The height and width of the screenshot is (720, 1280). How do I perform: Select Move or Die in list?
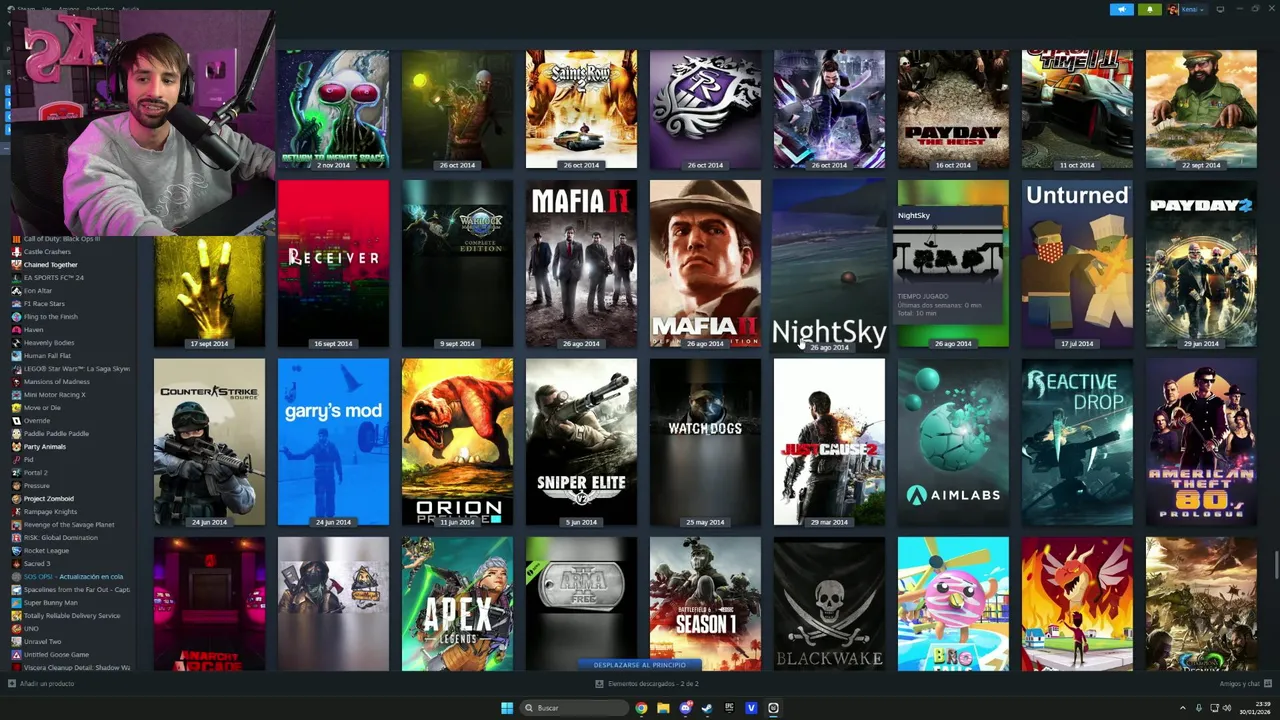point(42,407)
